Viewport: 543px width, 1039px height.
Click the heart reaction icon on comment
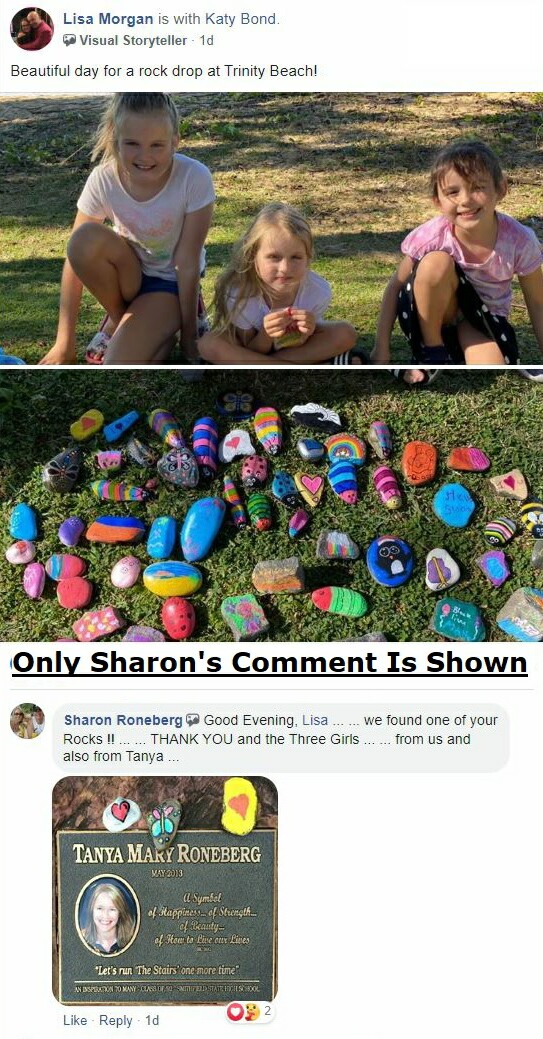pos(235,1012)
